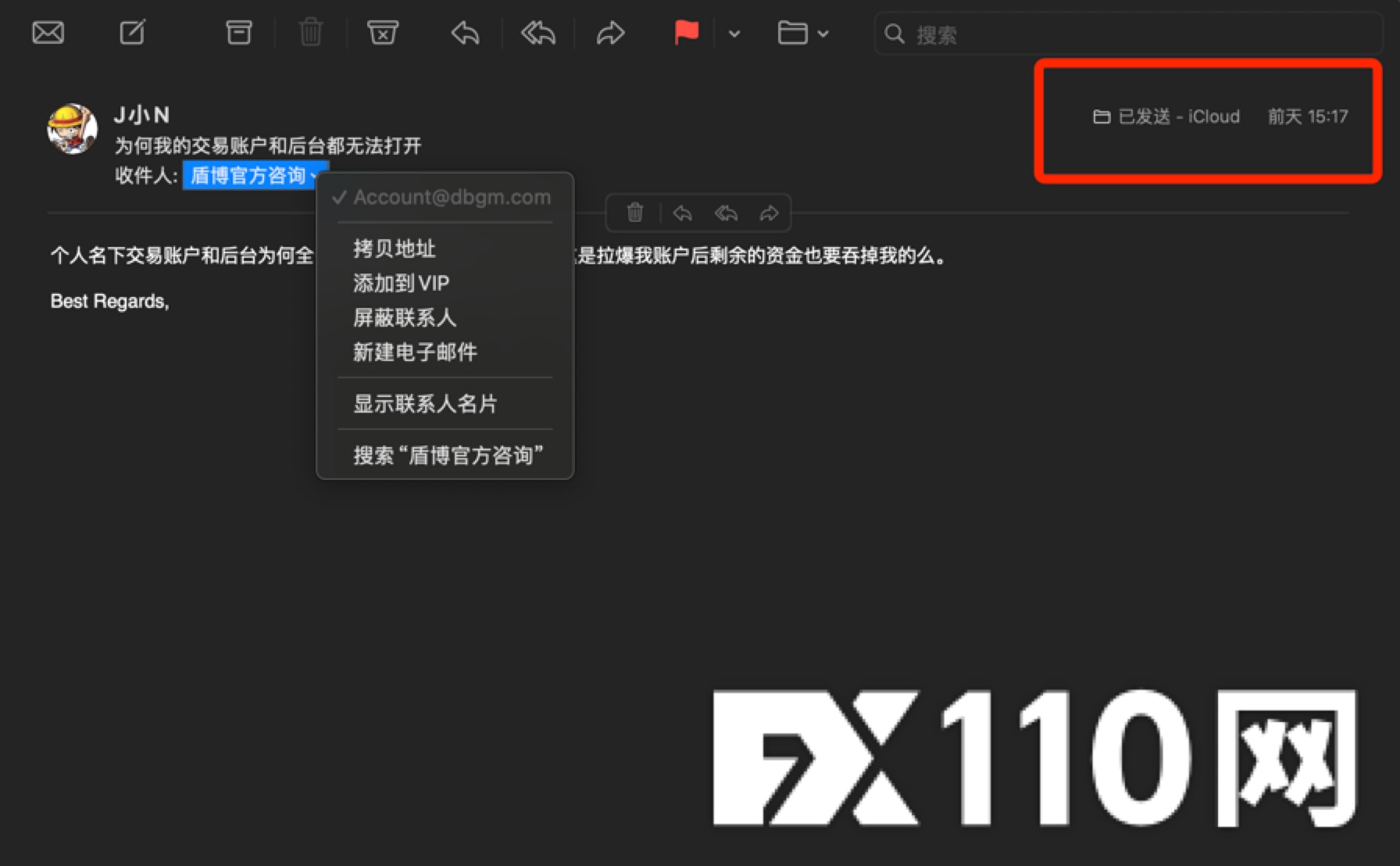The image size is (1400, 866).
Task: Choose 屏蔽联系人 to block sender
Action: 405,317
